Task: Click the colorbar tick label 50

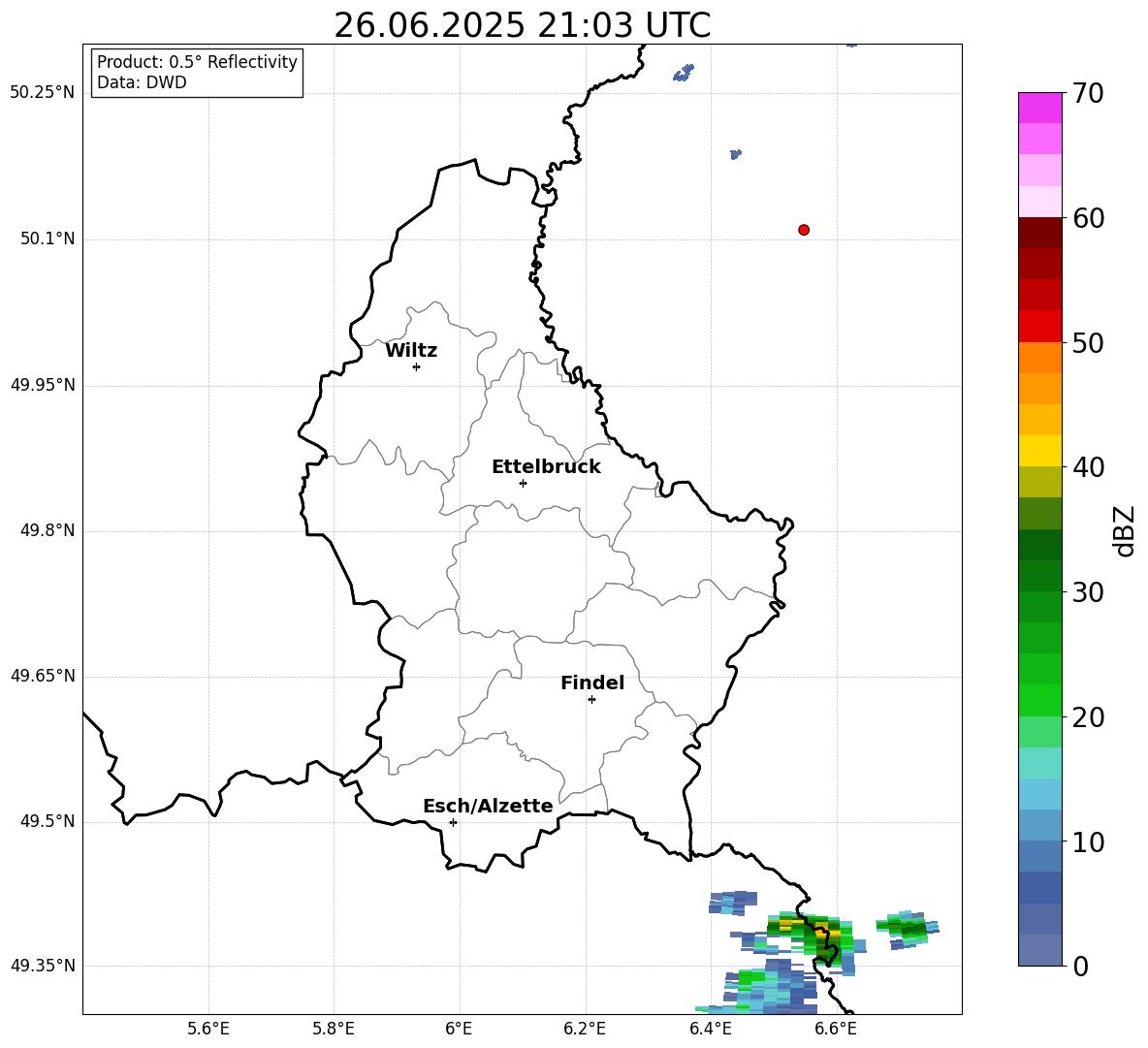Action: point(1088,343)
